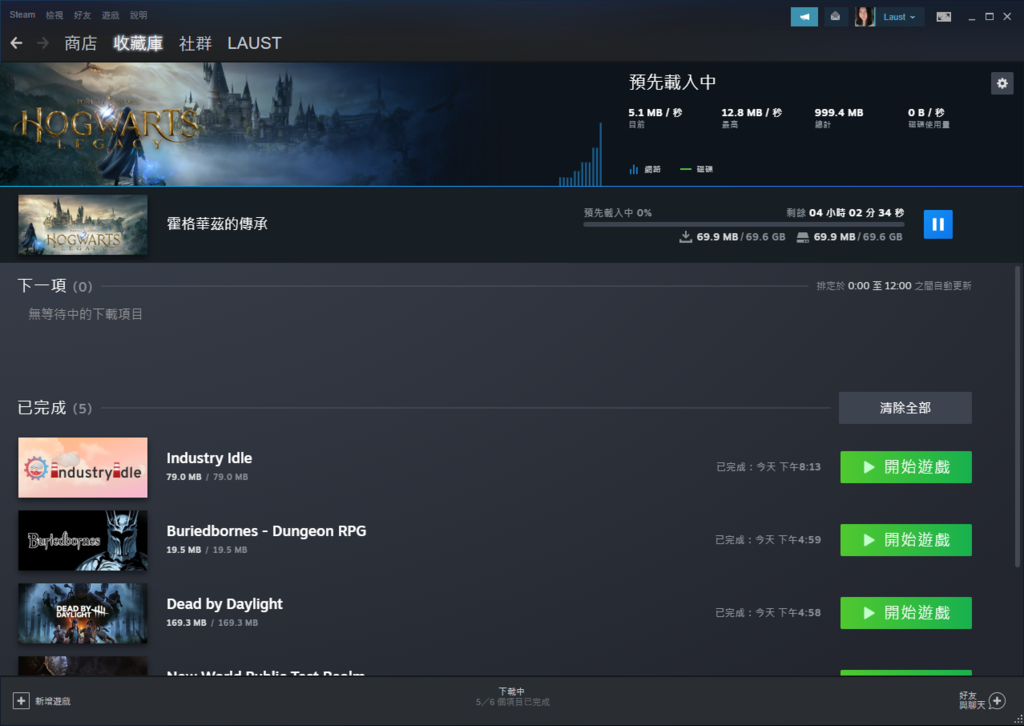Click the Industry Idle title
Viewport: 1024px width, 726px height.
(x=209, y=458)
